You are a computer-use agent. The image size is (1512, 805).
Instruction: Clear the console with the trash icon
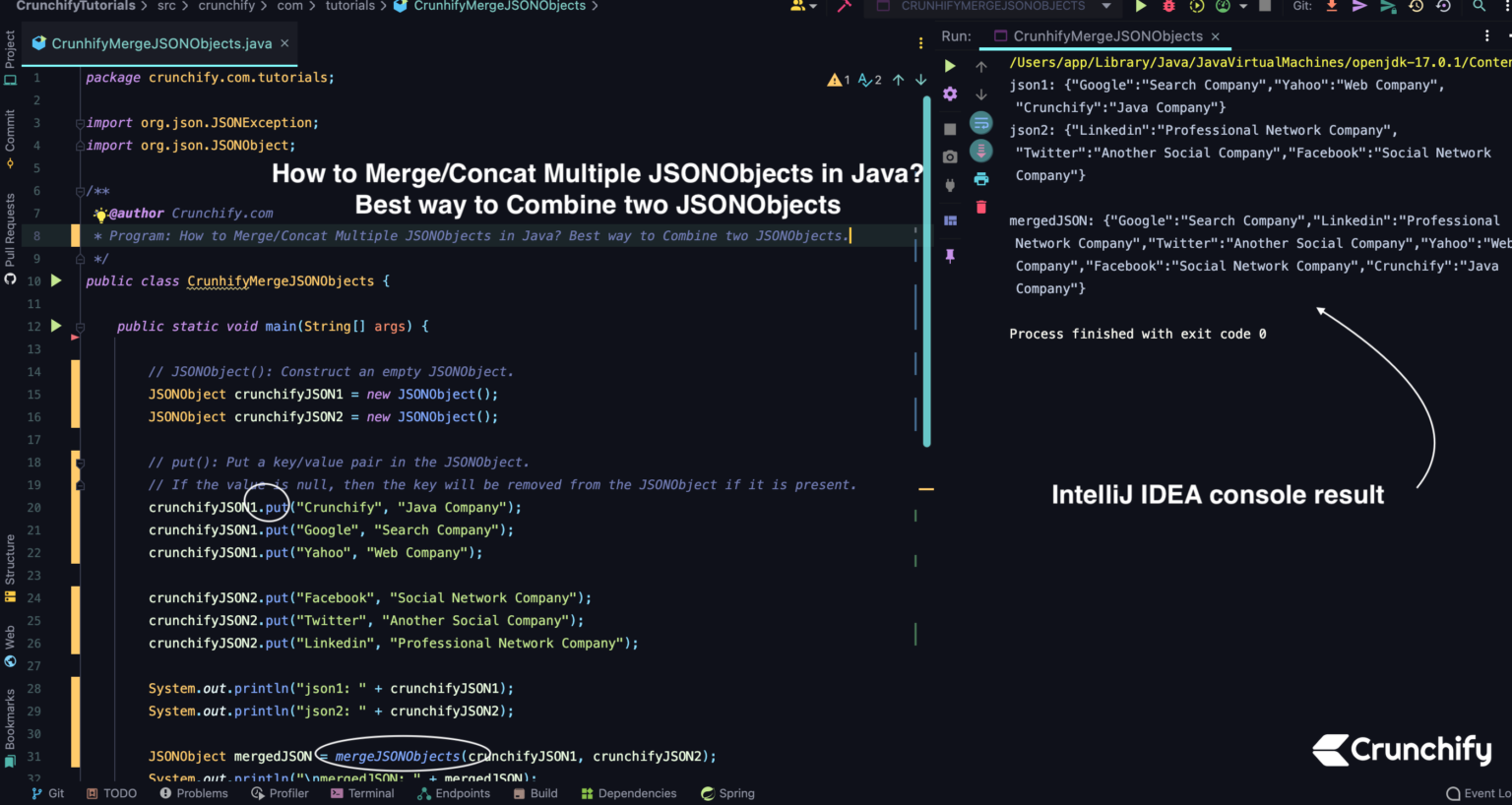(x=978, y=206)
